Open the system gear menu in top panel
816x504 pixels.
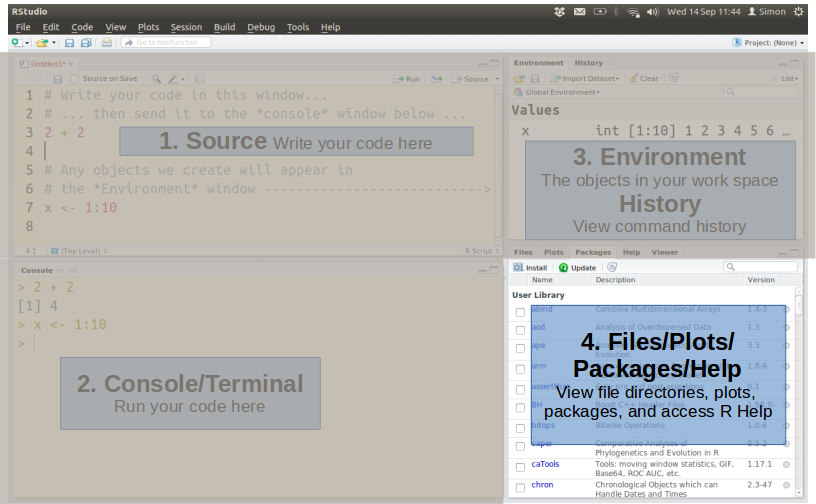799,11
